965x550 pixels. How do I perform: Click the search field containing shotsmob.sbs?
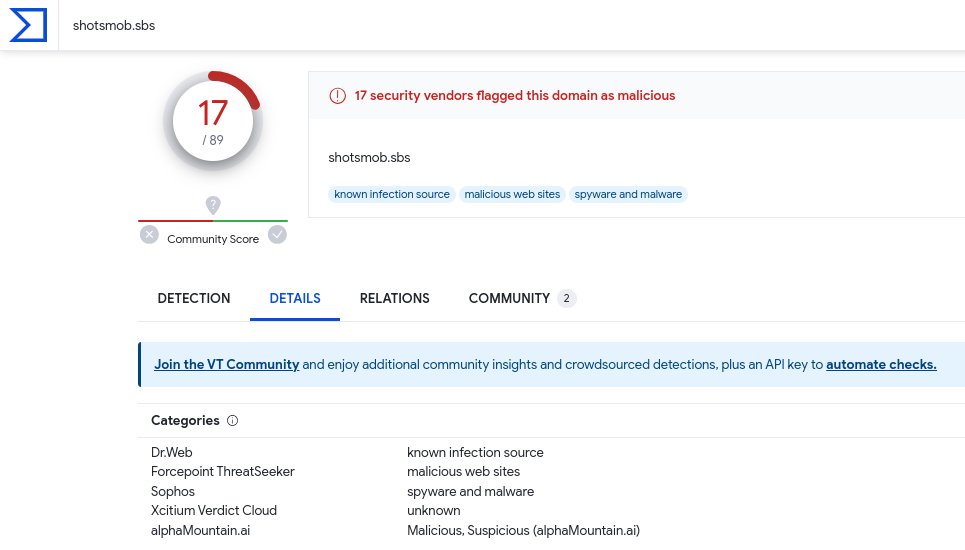512,25
